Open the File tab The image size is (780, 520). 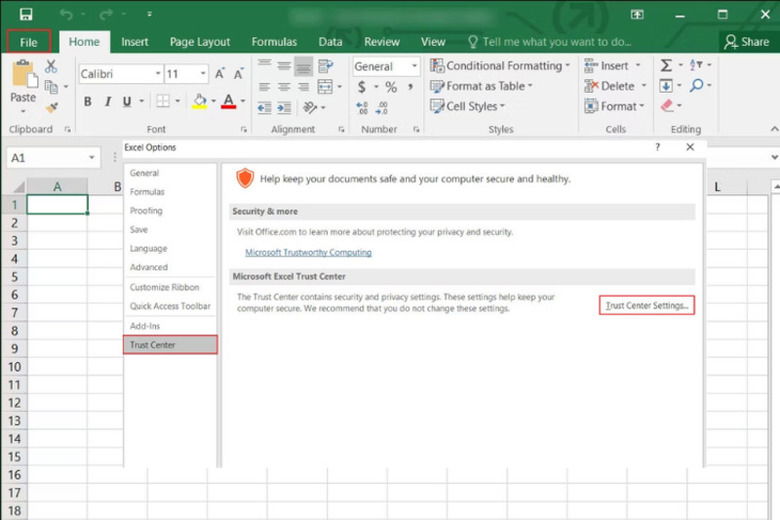tap(28, 42)
